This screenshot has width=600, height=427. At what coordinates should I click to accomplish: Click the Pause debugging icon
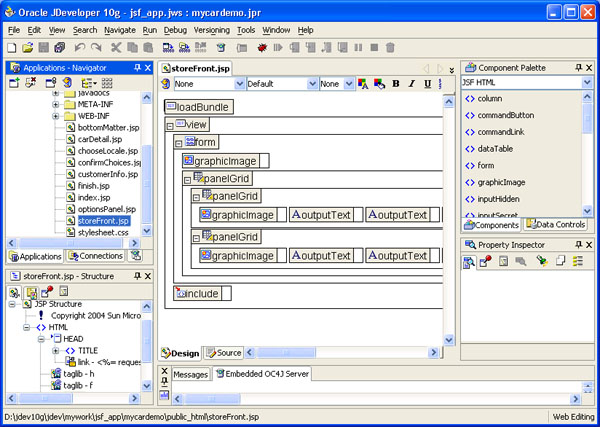click(x=358, y=48)
